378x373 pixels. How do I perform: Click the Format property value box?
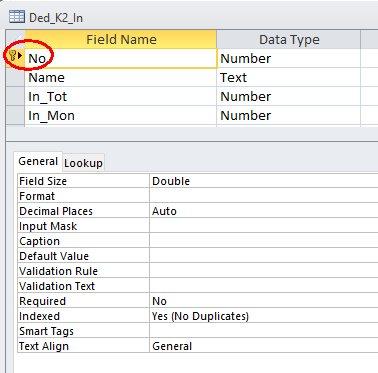pyautogui.click(x=264, y=196)
